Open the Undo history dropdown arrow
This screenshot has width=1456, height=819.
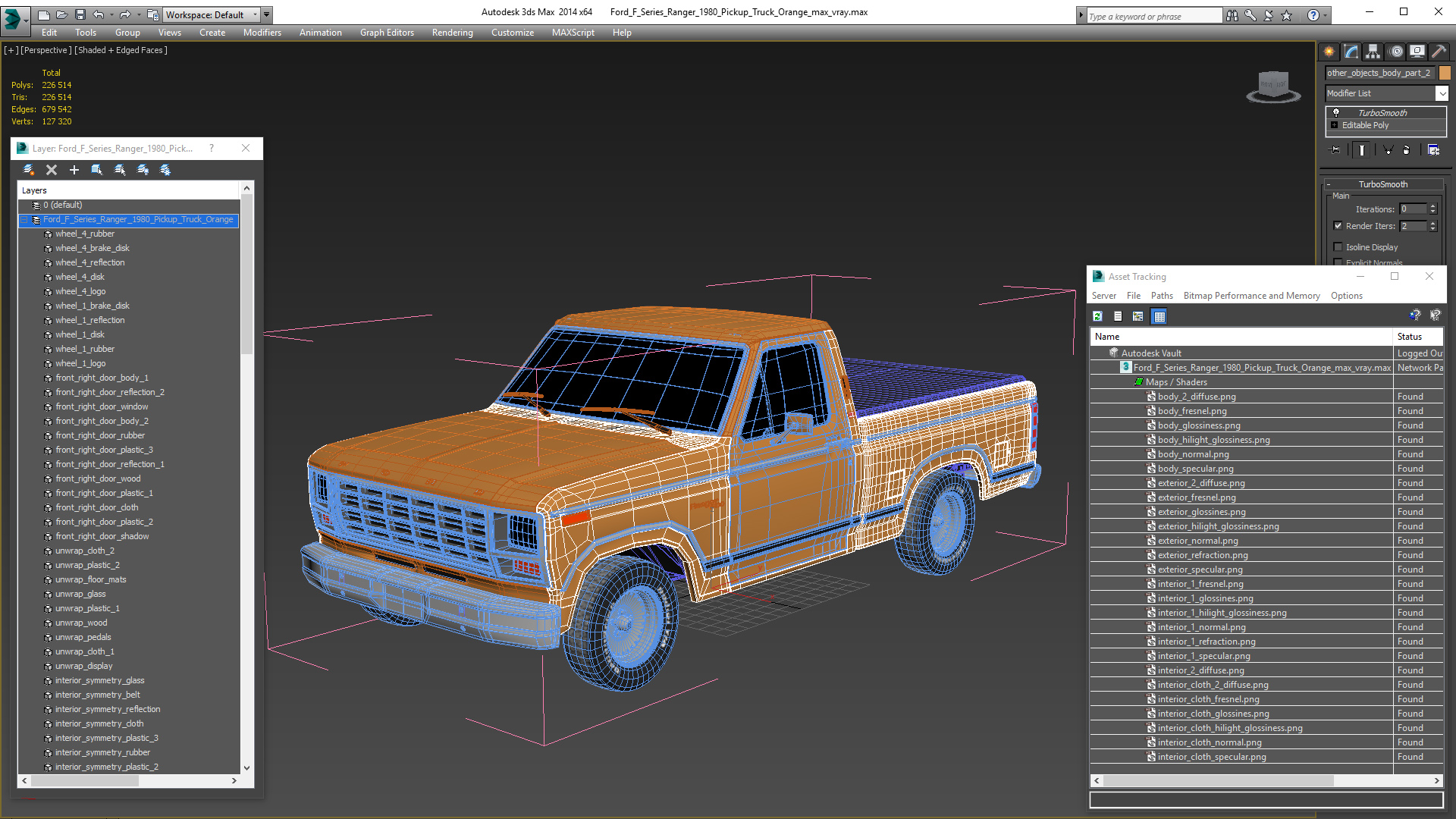pyautogui.click(x=112, y=14)
